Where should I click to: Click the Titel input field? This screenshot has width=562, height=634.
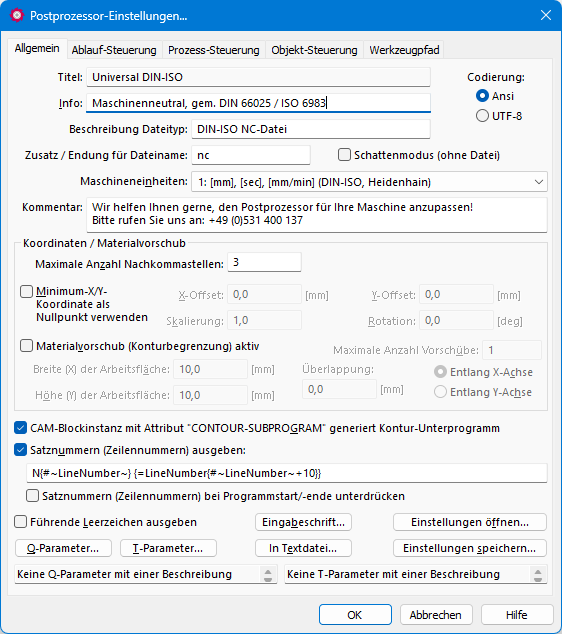coord(258,77)
